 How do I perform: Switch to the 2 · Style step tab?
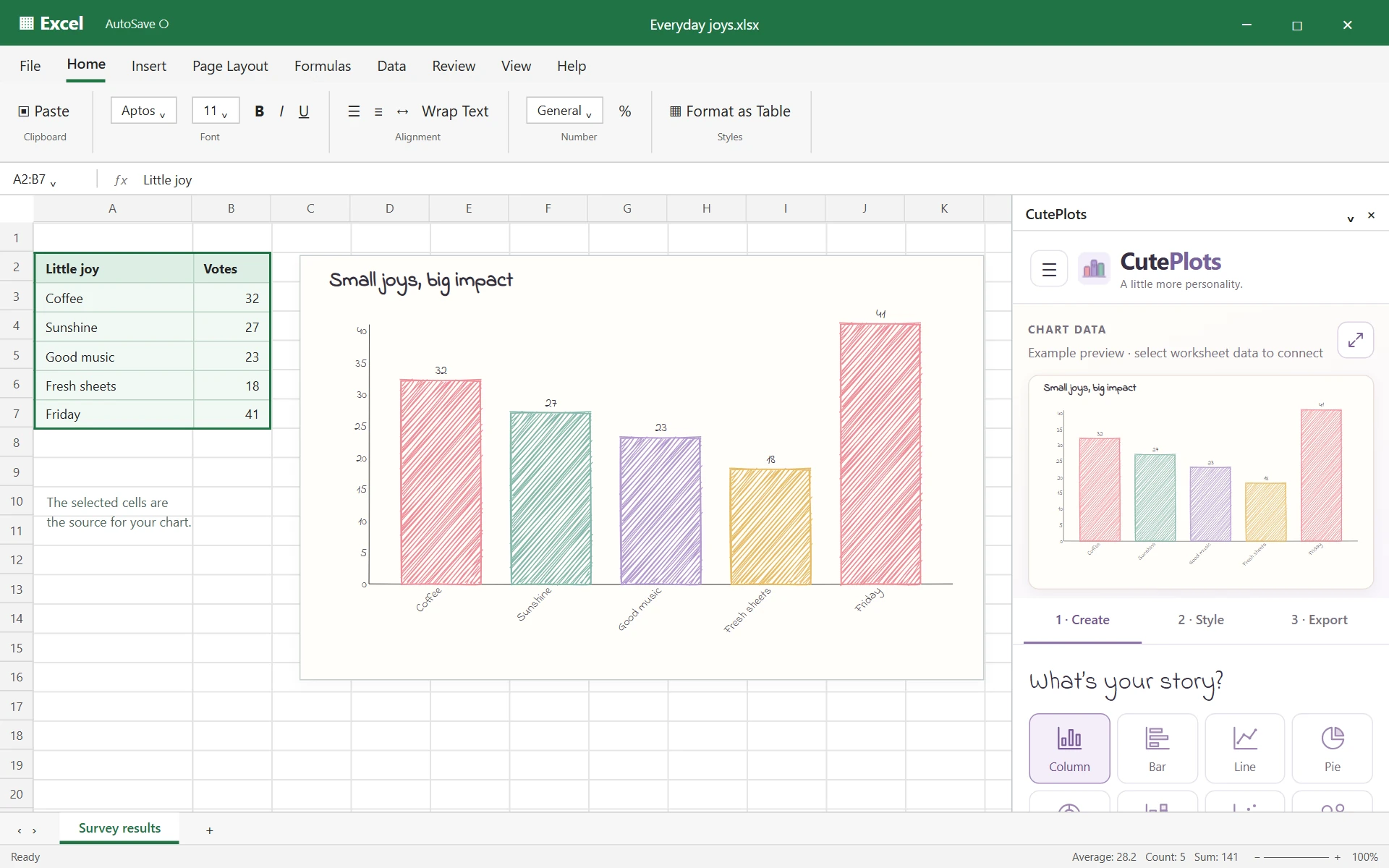click(x=1201, y=620)
